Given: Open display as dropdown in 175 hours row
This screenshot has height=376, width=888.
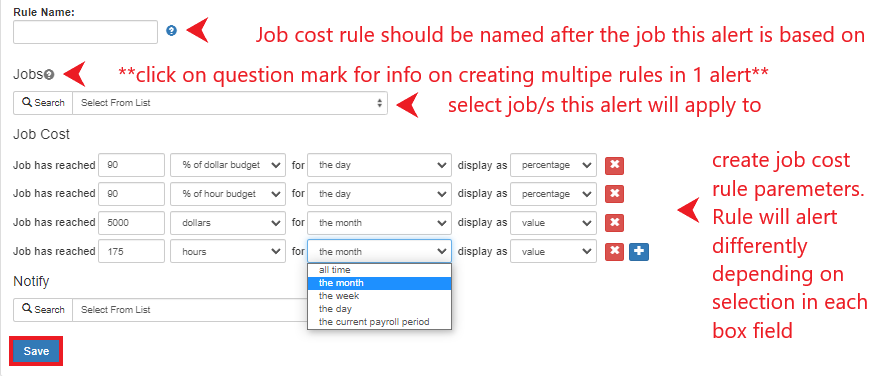Looking at the screenshot, I should (x=553, y=251).
